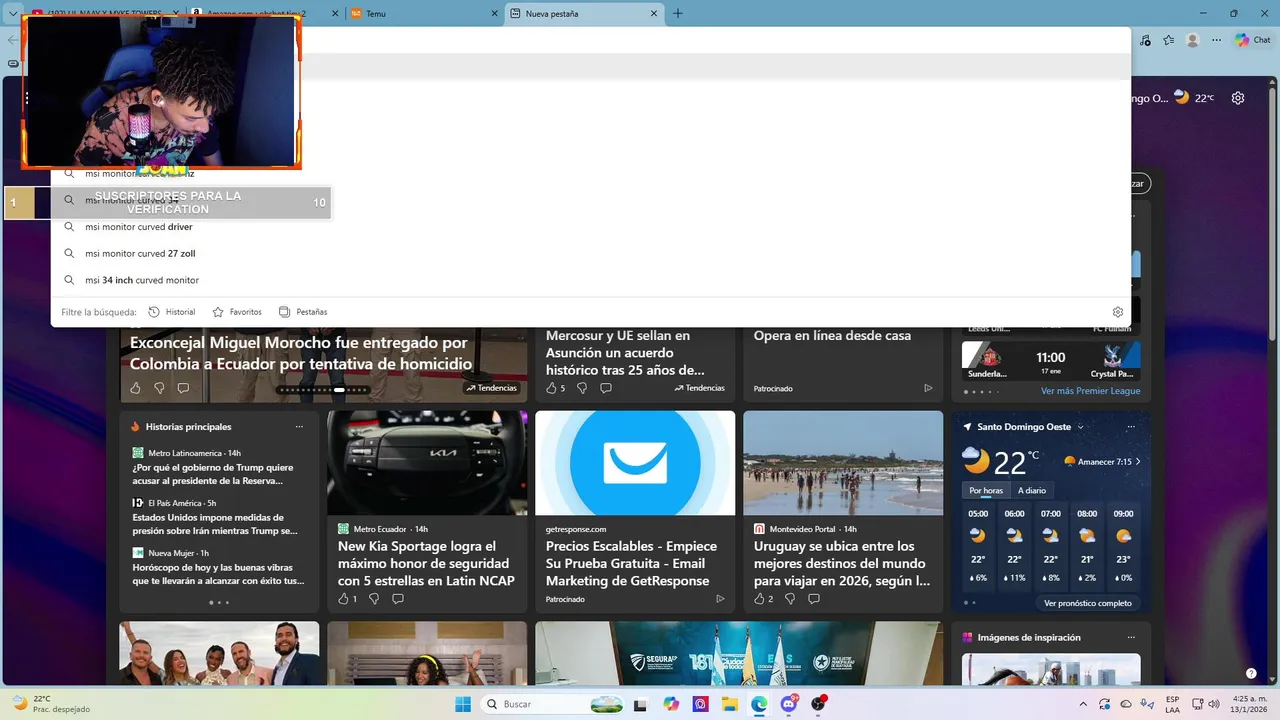Open taskbar weather widget 22°C

(50, 704)
